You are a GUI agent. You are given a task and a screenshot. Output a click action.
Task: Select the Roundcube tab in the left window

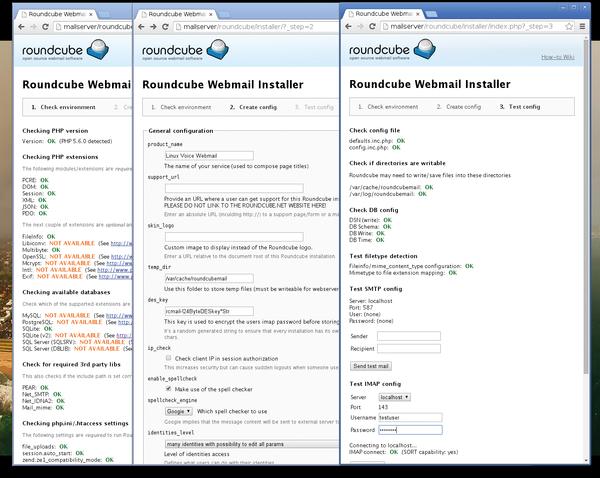[57, 14]
